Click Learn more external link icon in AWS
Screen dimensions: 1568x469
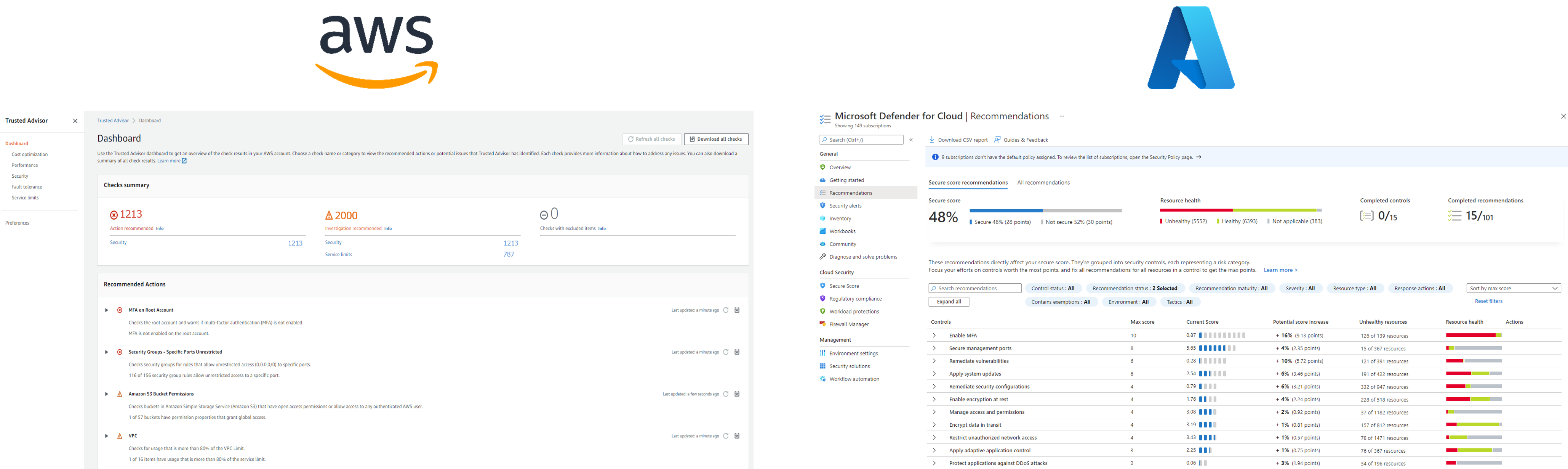coord(184,161)
